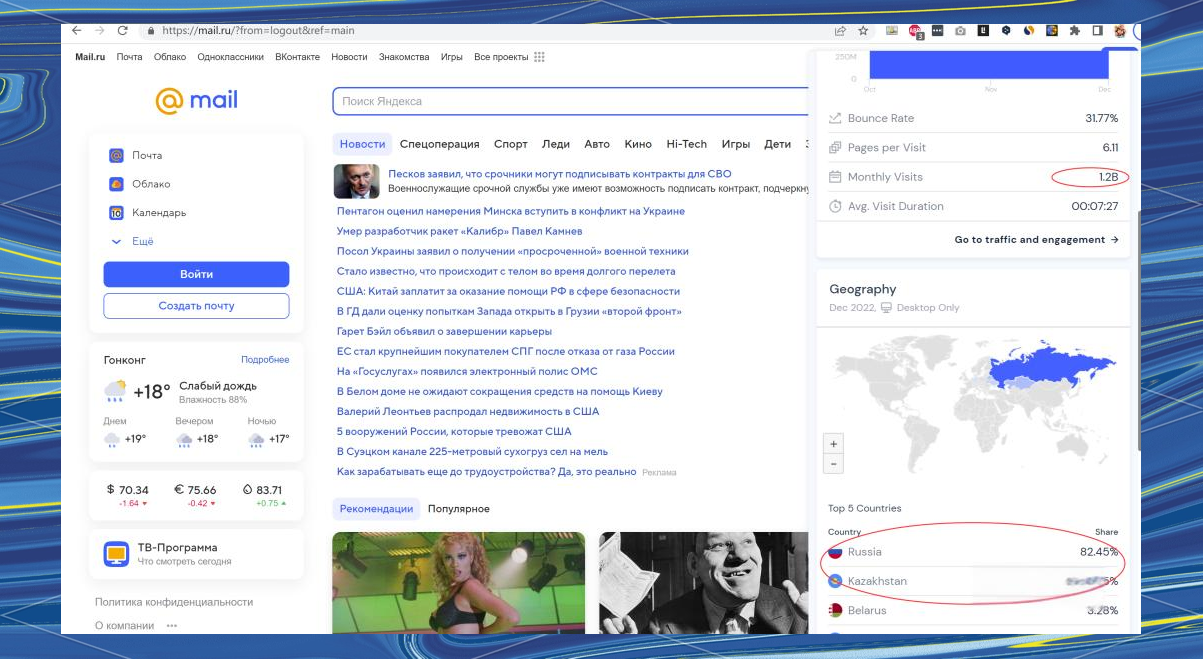Bookmark this page with the star icon
The width and height of the screenshot is (1203, 659).
coord(863,31)
